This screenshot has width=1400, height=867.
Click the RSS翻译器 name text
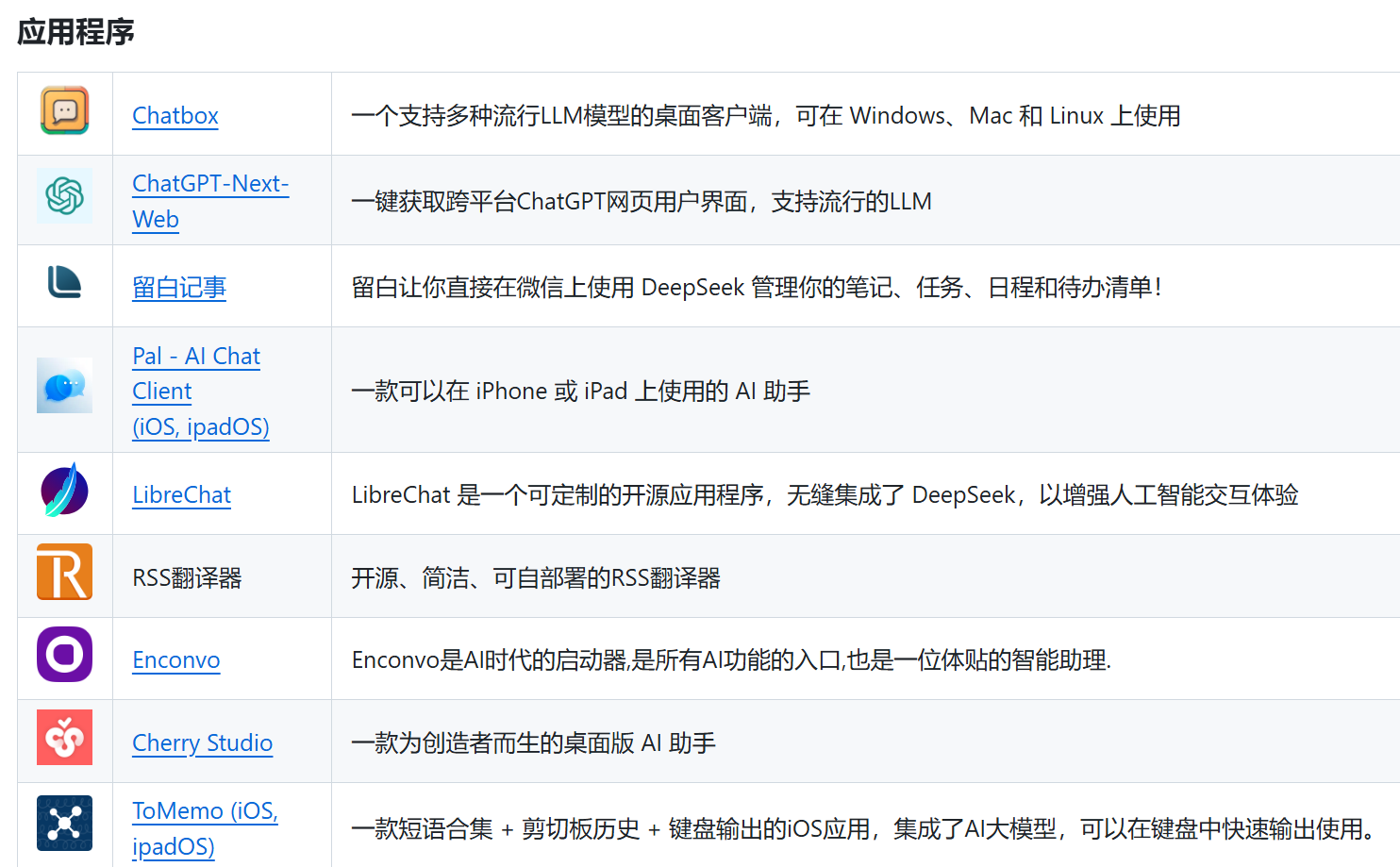click(187, 577)
